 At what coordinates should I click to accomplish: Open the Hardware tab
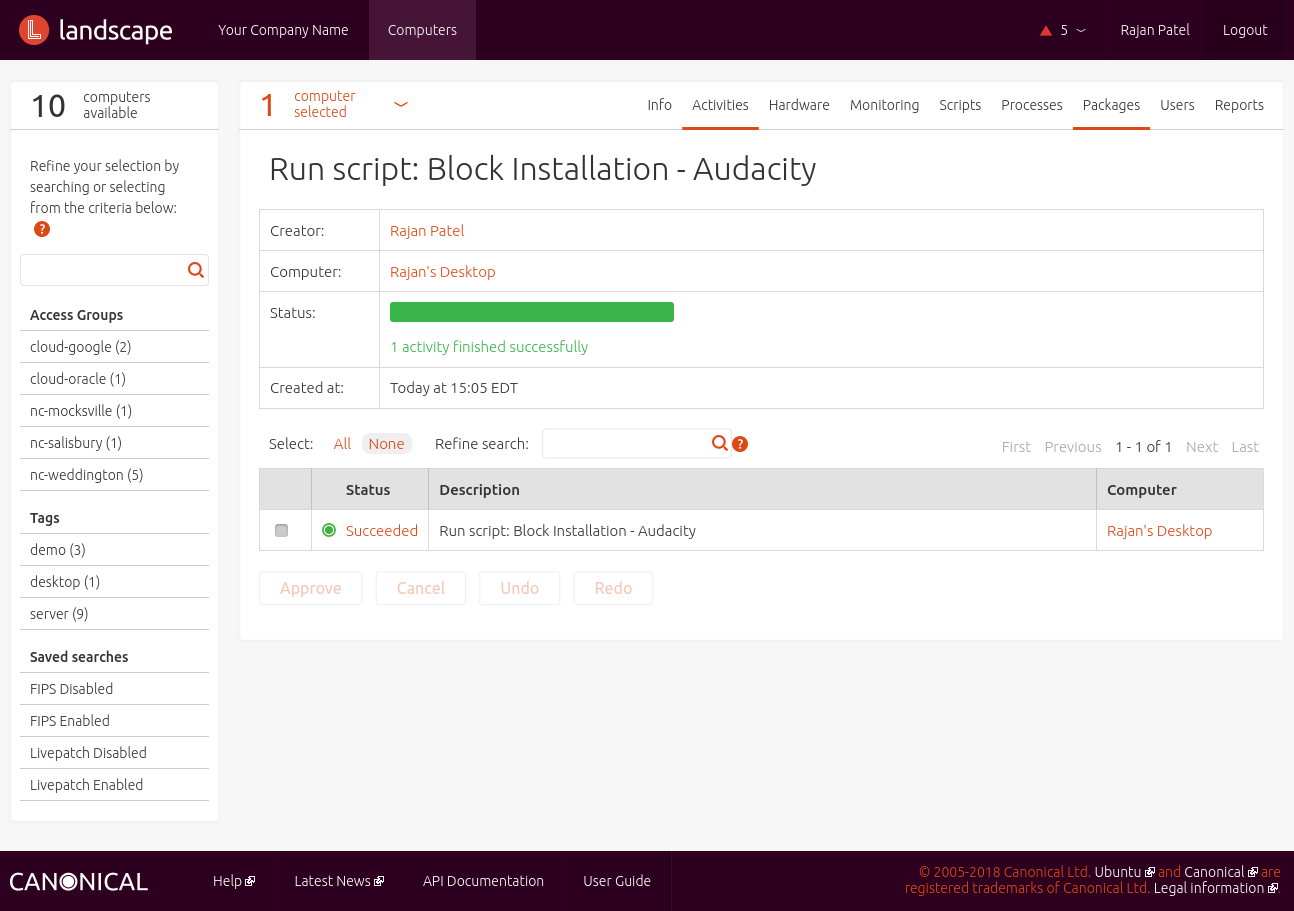tap(799, 105)
